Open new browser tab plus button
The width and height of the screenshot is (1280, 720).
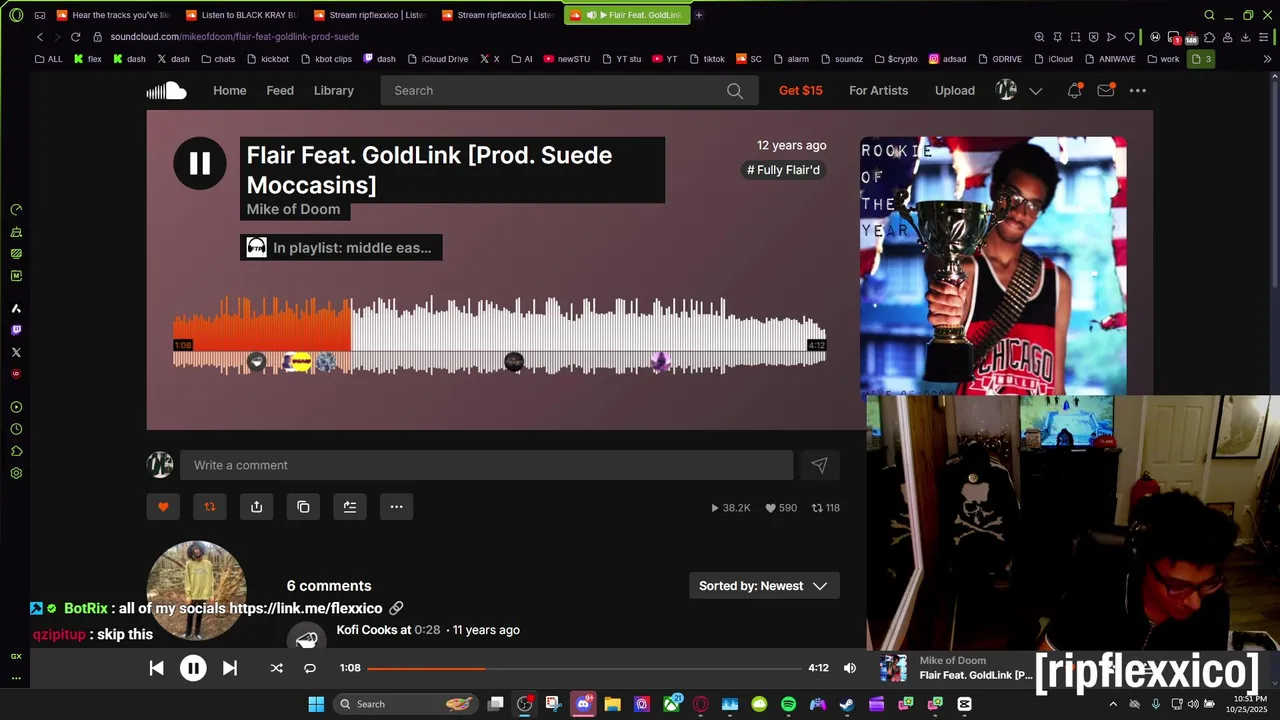(699, 15)
